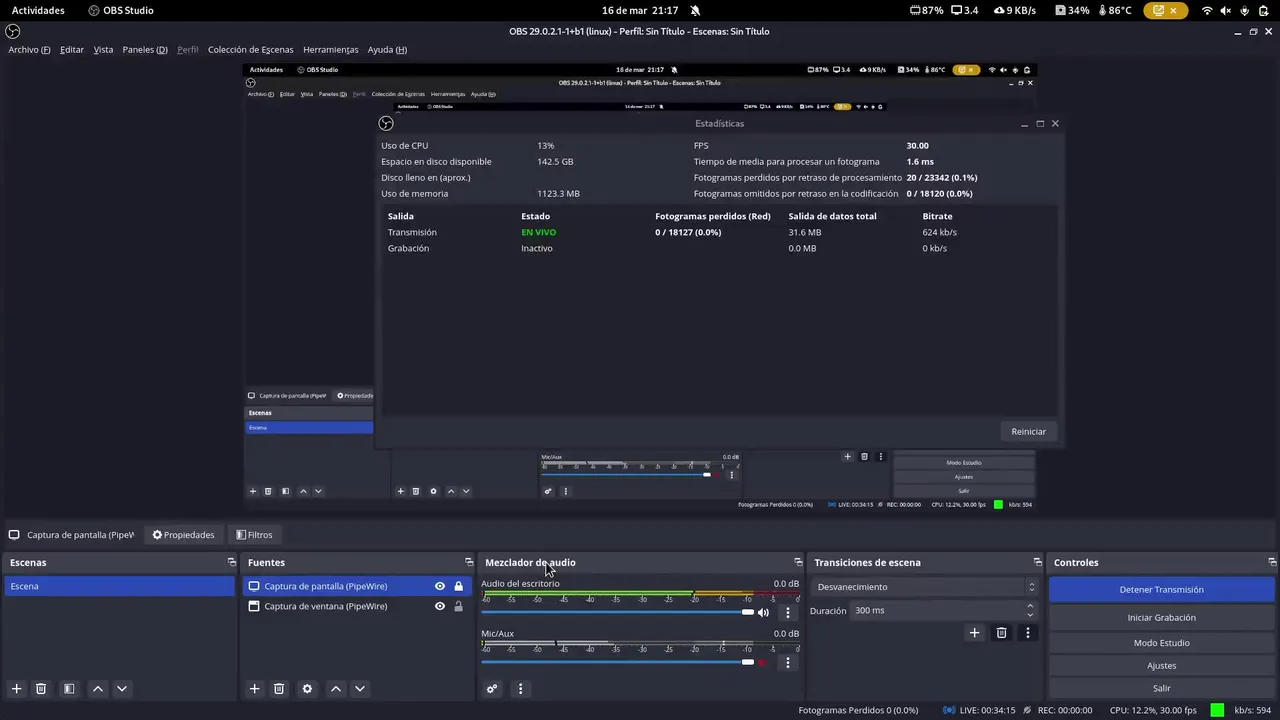
Task: Open the Archivo menu
Action: coord(29,49)
